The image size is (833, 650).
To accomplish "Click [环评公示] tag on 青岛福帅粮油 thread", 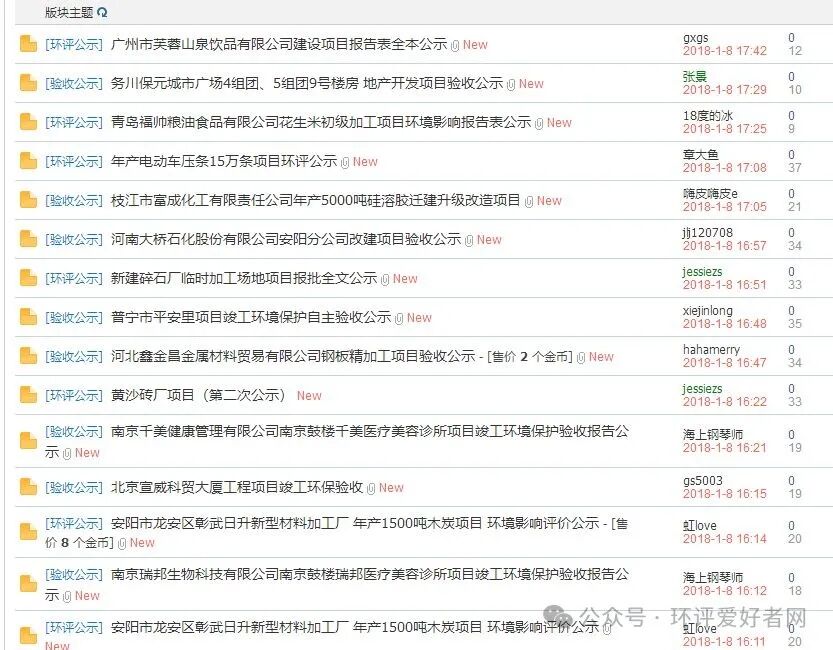I will tap(74, 122).
